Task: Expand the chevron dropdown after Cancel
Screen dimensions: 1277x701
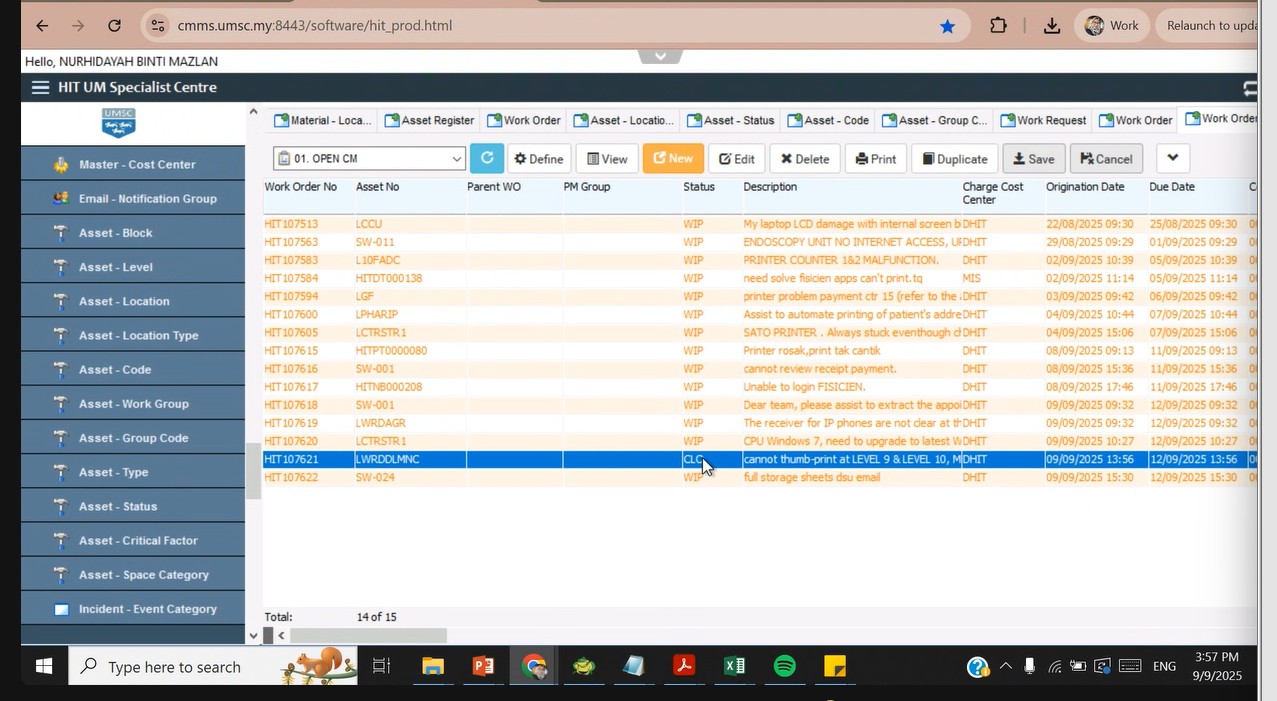Action: [1172, 158]
